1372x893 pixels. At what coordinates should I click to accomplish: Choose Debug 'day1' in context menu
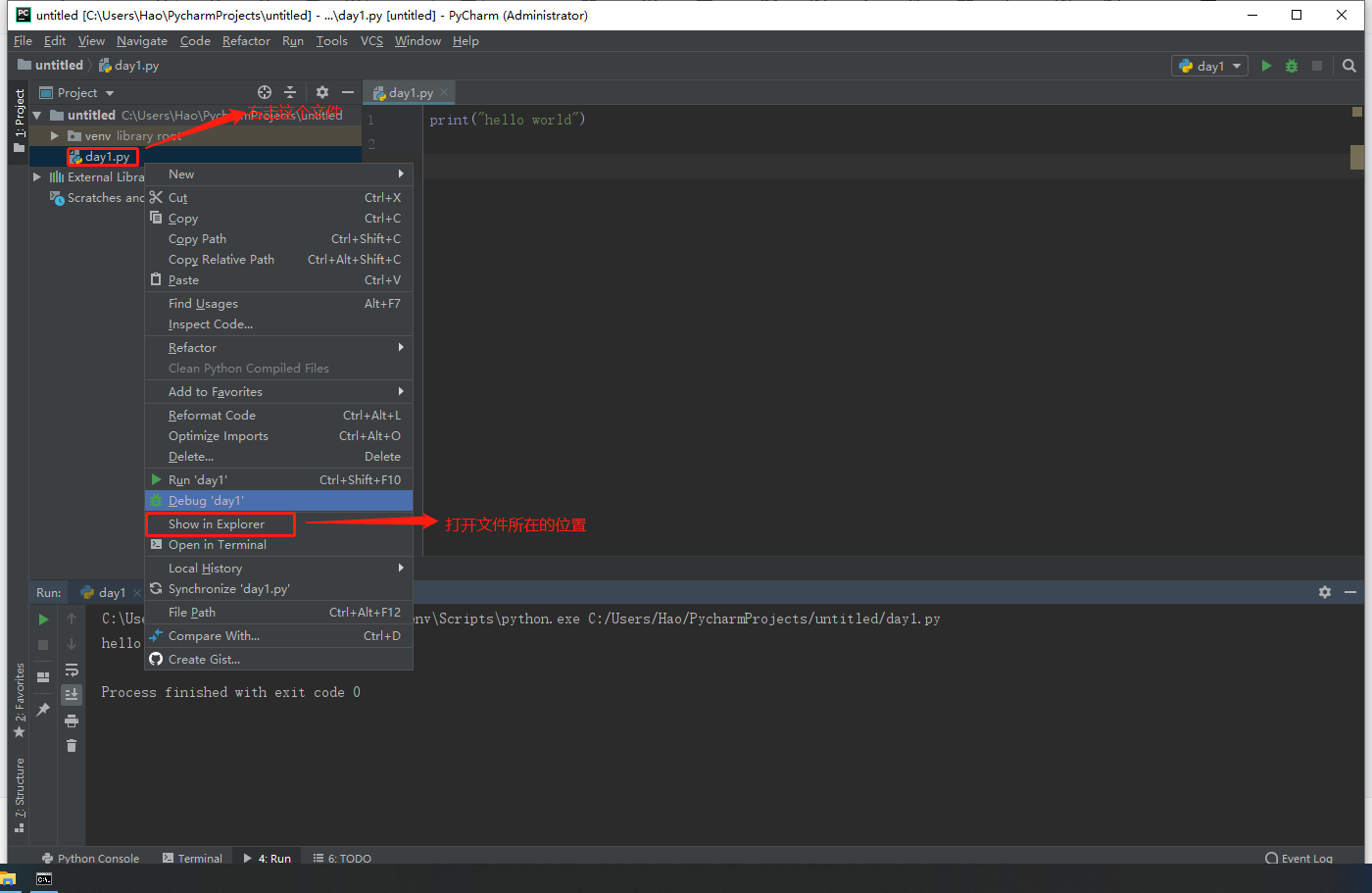[278, 501]
